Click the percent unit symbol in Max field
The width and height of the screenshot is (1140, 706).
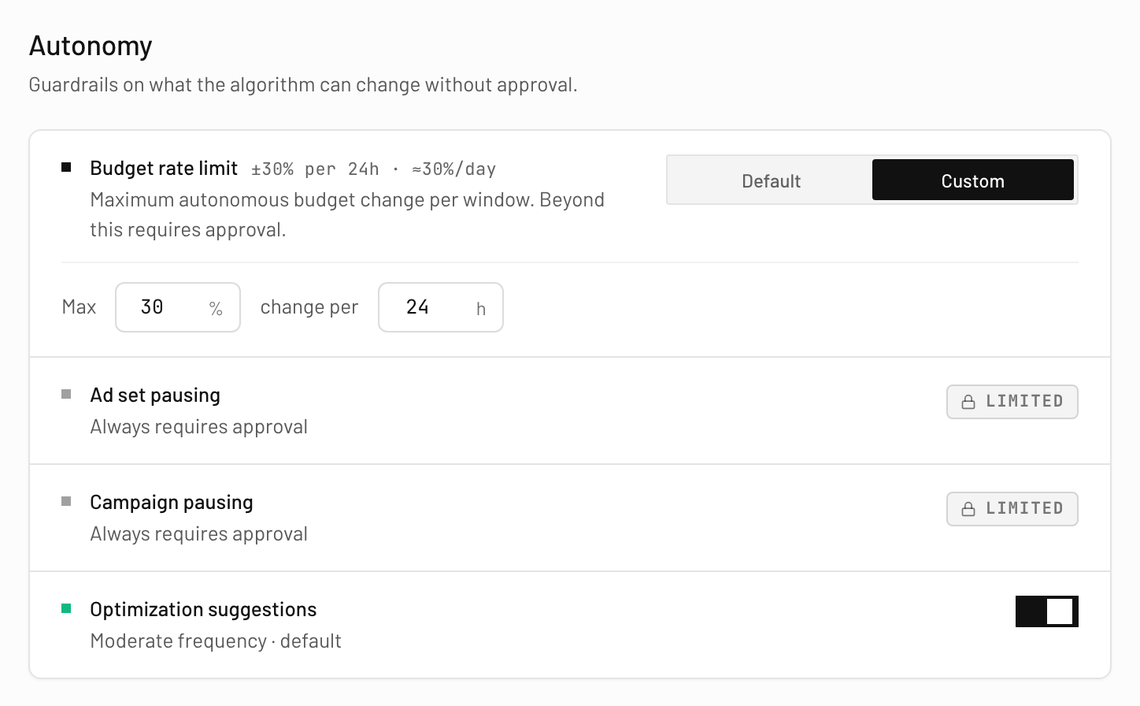pyautogui.click(x=216, y=308)
